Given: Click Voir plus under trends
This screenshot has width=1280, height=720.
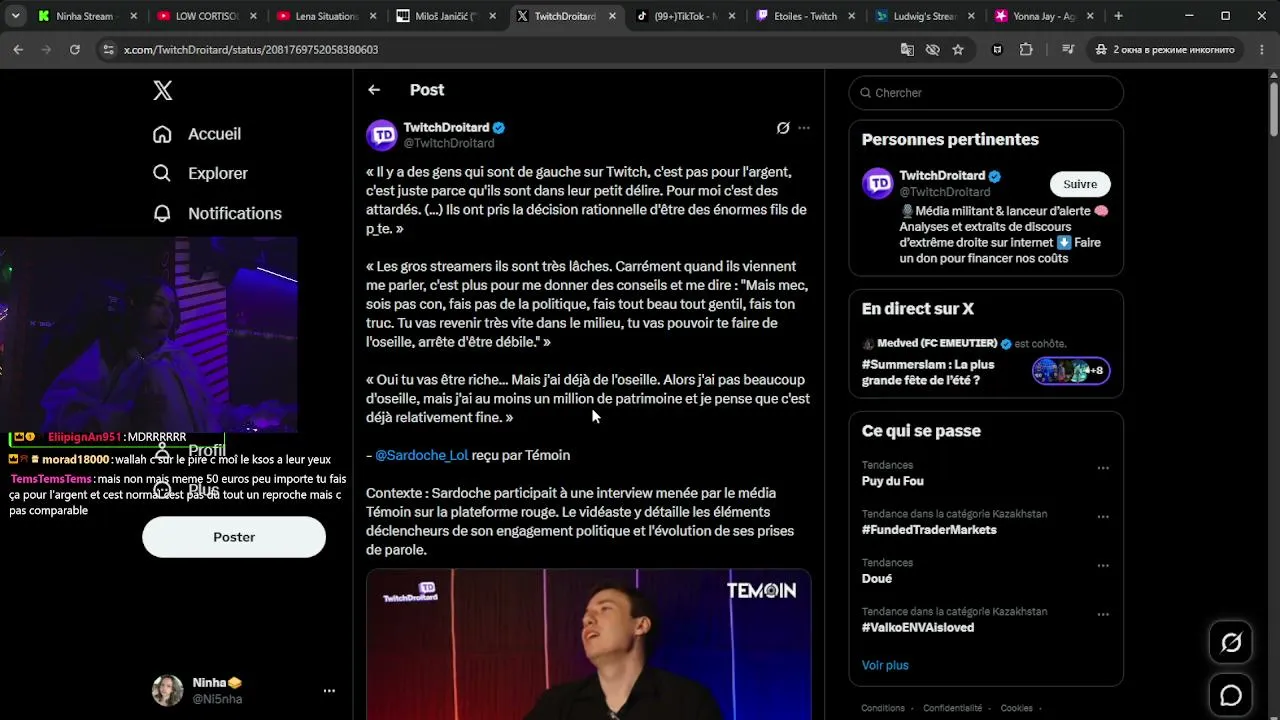Looking at the screenshot, I should tap(885, 665).
